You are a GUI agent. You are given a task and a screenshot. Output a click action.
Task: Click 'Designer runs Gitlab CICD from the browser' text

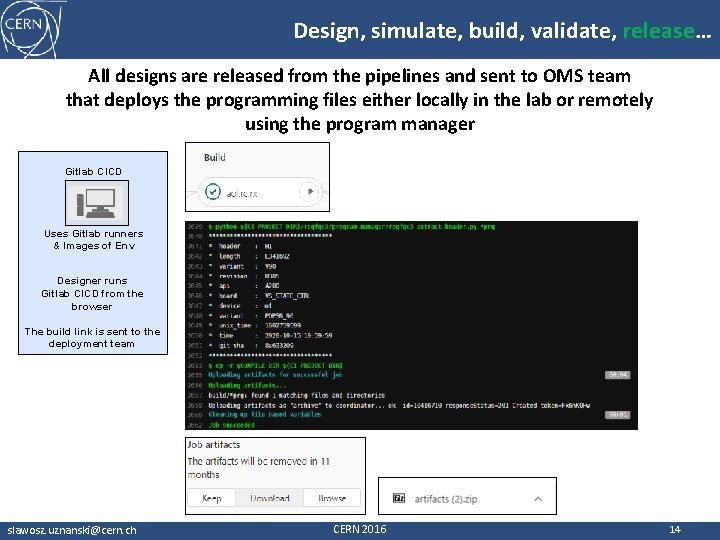pos(92,293)
